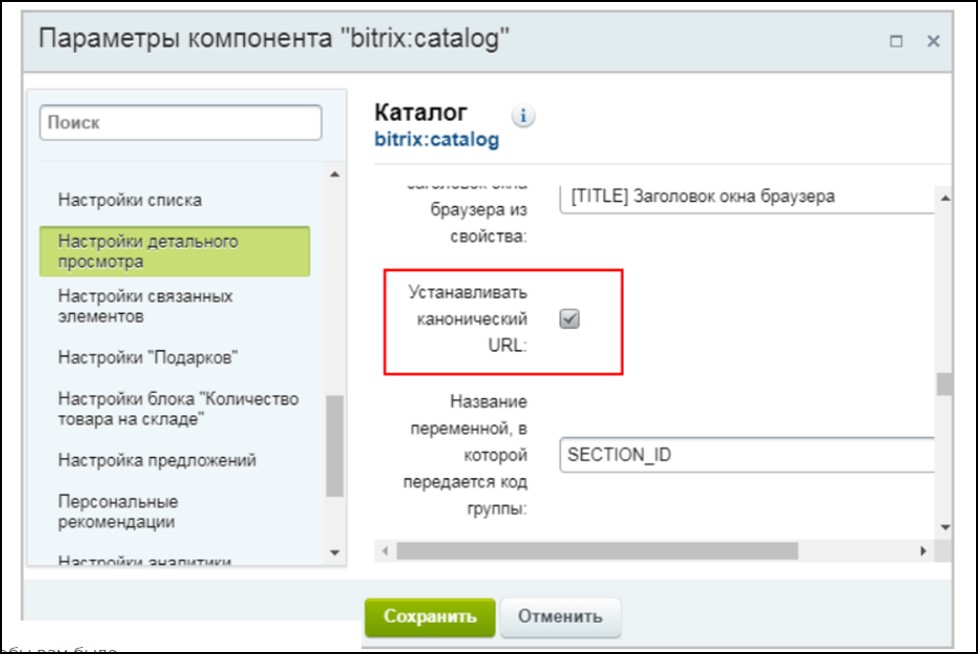Open the Настройки "Подарков" section
Viewport: 978px width, 654px height.
pos(148,358)
